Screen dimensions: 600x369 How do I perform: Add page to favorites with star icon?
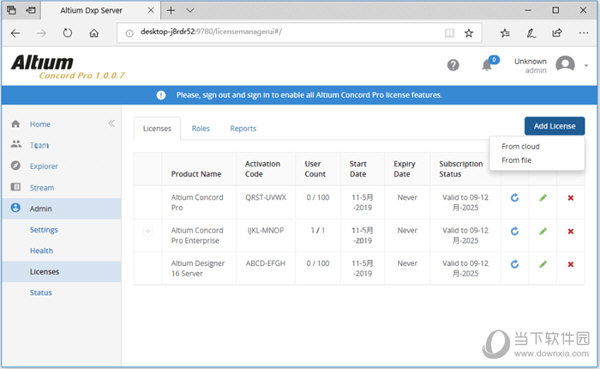[x=469, y=33]
